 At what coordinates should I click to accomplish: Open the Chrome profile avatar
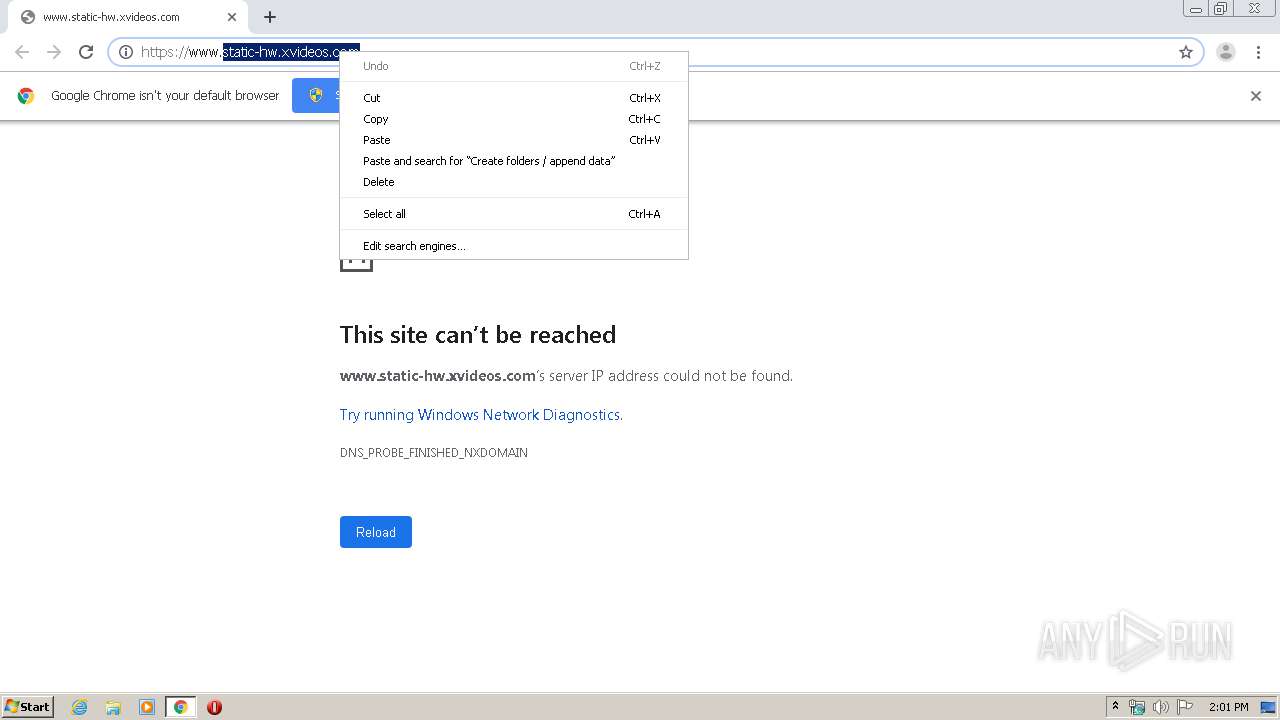[x=1226, y=52]
